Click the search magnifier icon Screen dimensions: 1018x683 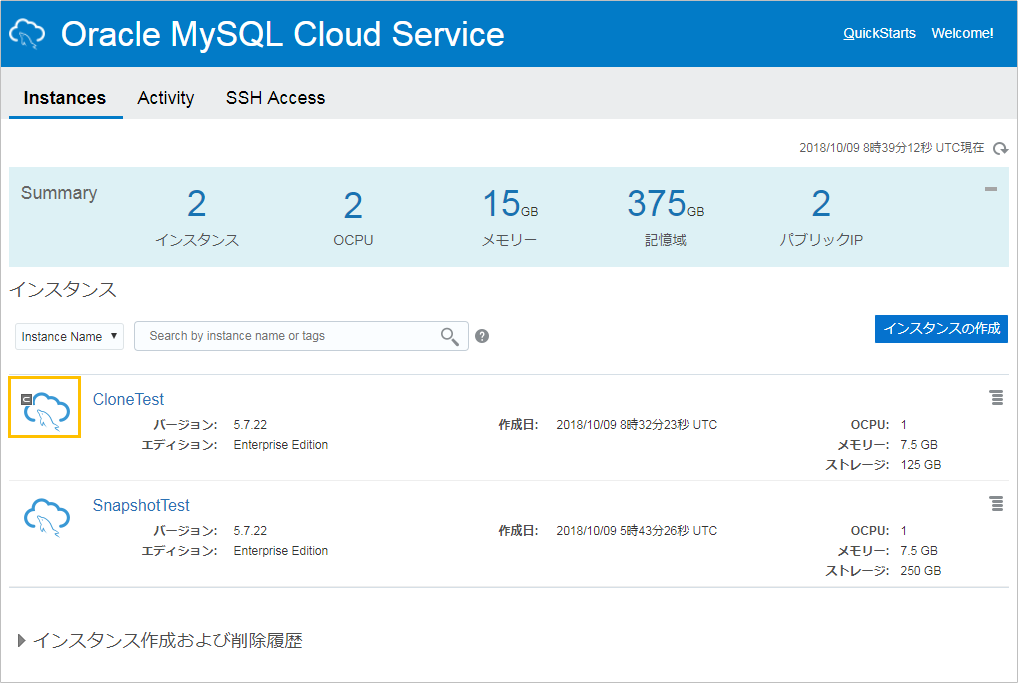coord(449,336)
